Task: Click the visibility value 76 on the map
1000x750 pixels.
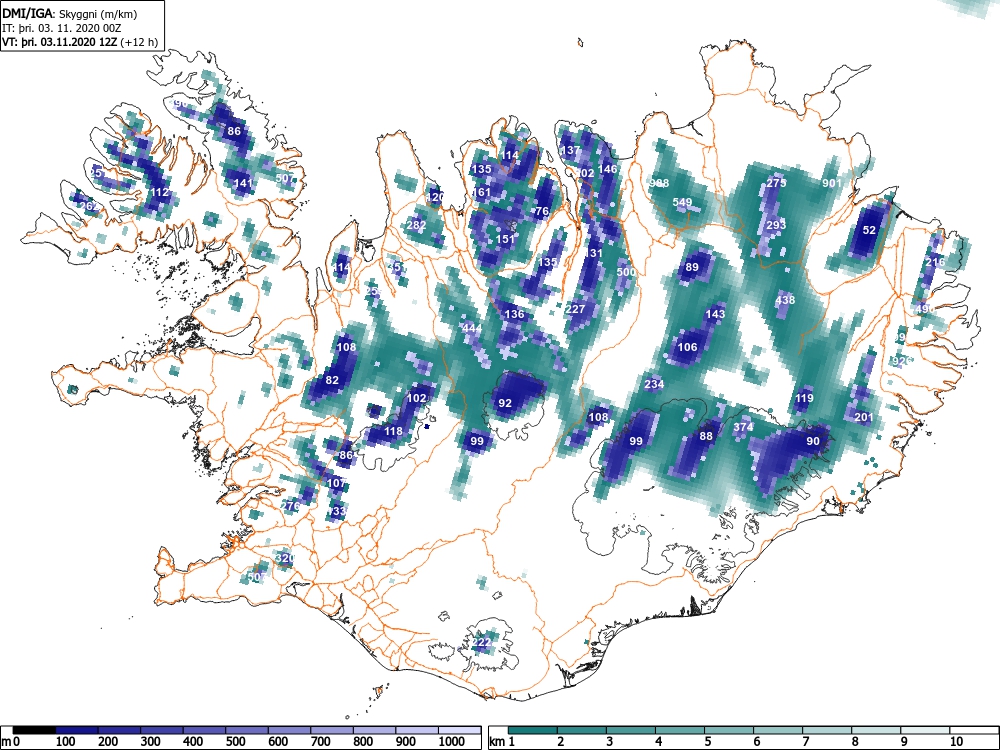Action: [x=543, y=212]
